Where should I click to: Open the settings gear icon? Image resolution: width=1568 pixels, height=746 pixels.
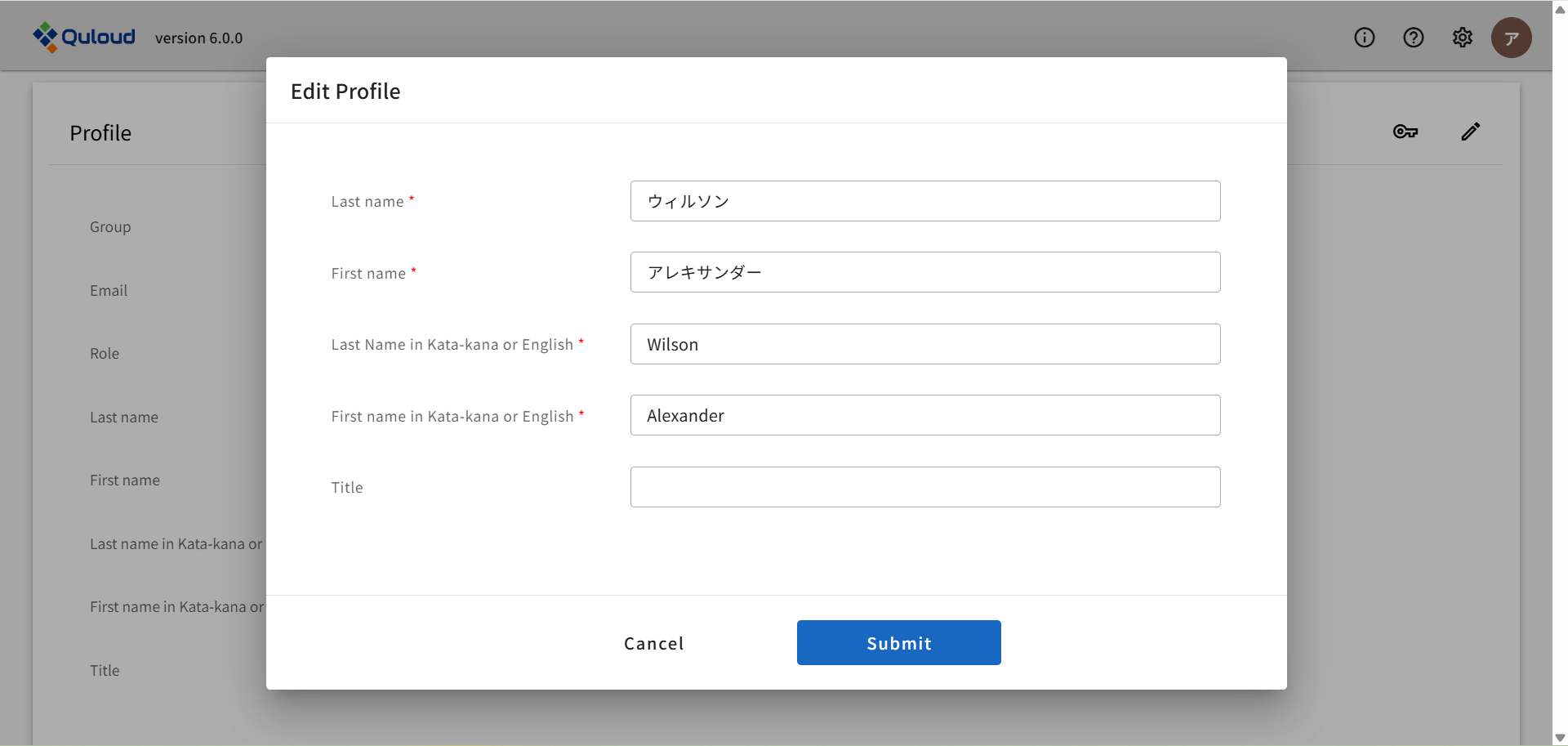1462,38
